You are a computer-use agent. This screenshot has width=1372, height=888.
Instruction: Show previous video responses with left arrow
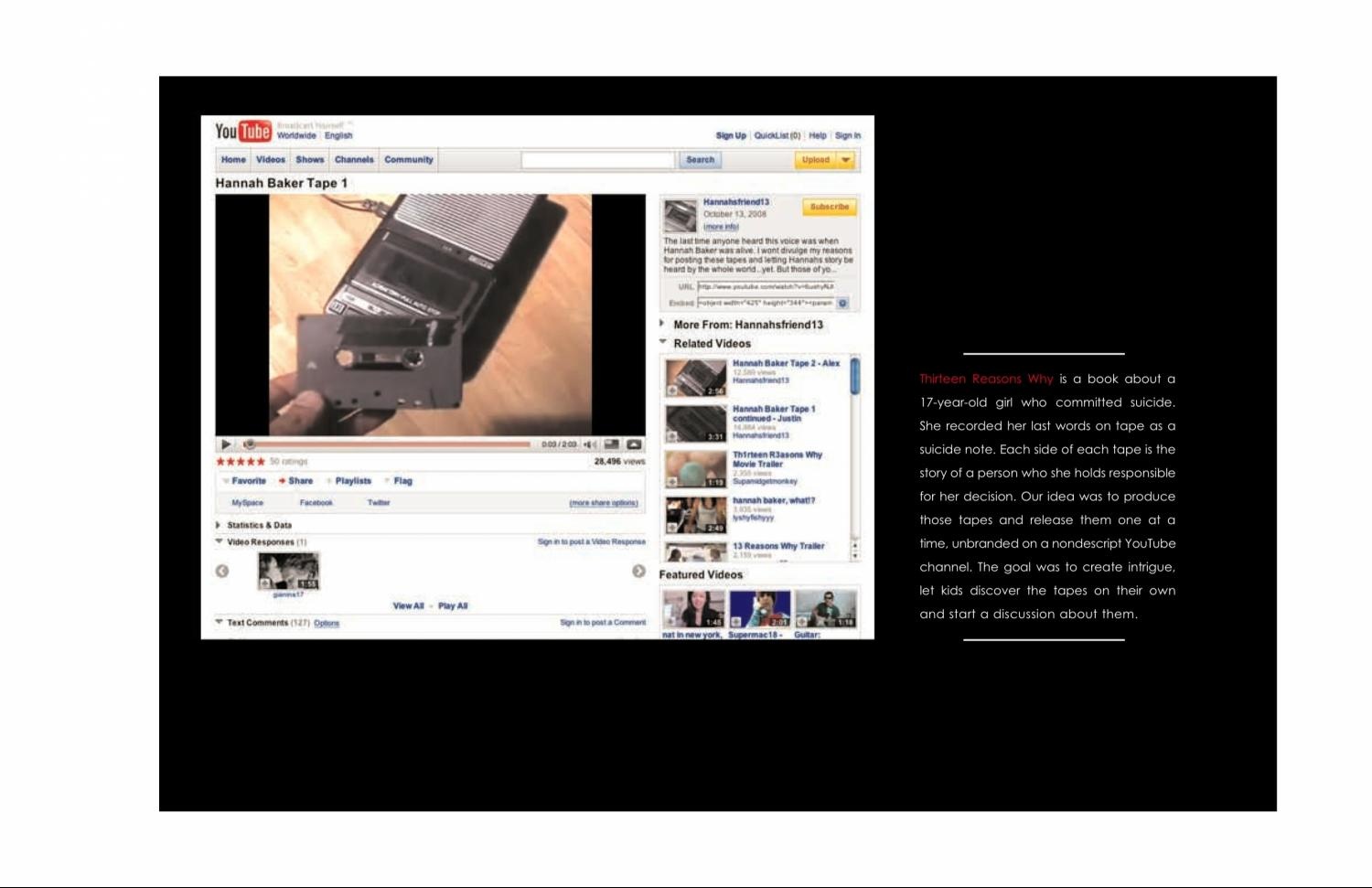pyautogui.click(x=222, y=572)
